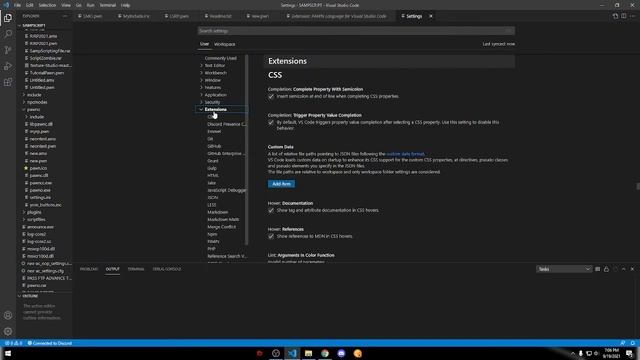The image size is (640, 360).
Task: Toggle Hover Documentation checkbox
Action: click(x=271, y=210)
